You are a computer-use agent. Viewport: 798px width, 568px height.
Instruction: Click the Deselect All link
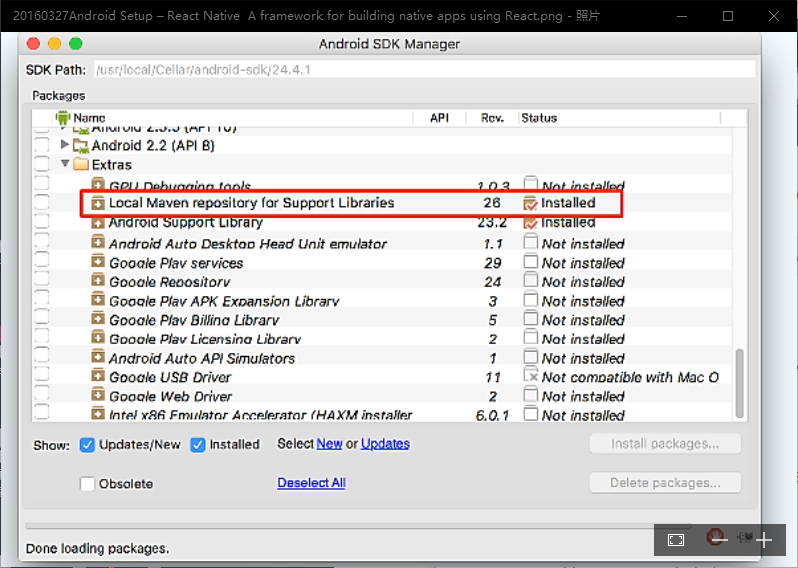click(311, 482)
